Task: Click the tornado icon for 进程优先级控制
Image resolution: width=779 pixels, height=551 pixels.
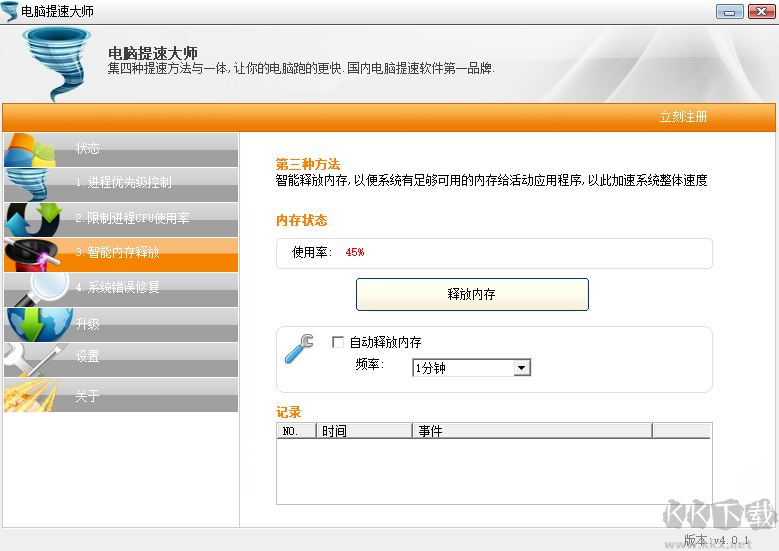Action: point(30,184)
